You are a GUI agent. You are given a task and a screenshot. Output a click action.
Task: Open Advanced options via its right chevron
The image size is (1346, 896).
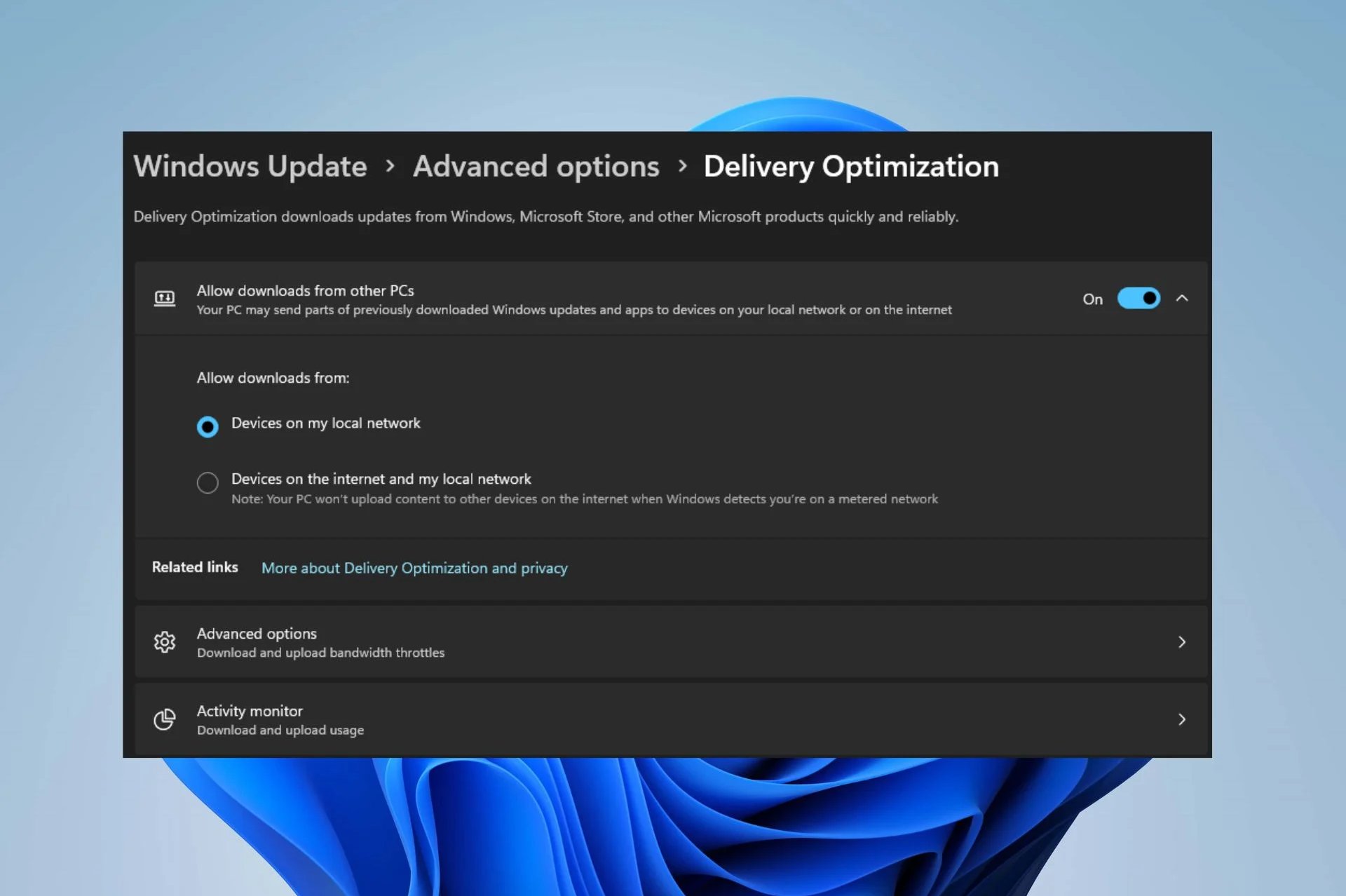pos(1182,642)
